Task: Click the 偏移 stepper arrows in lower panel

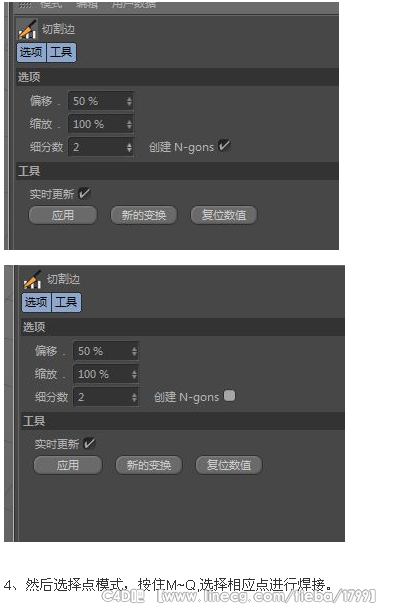Action: pyautogui.click(x=134, y=351)
